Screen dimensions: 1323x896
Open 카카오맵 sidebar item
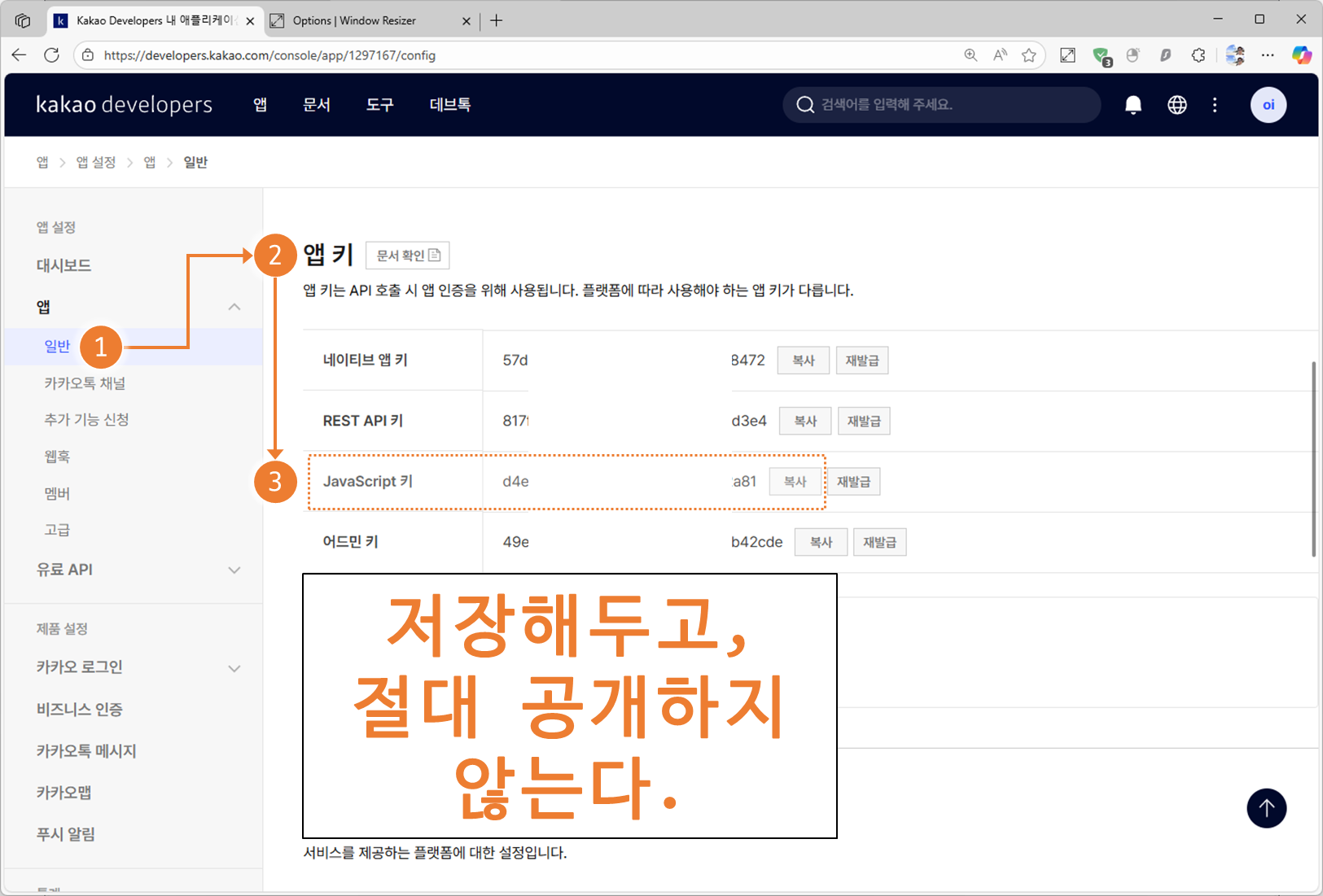tap(64, 793)
